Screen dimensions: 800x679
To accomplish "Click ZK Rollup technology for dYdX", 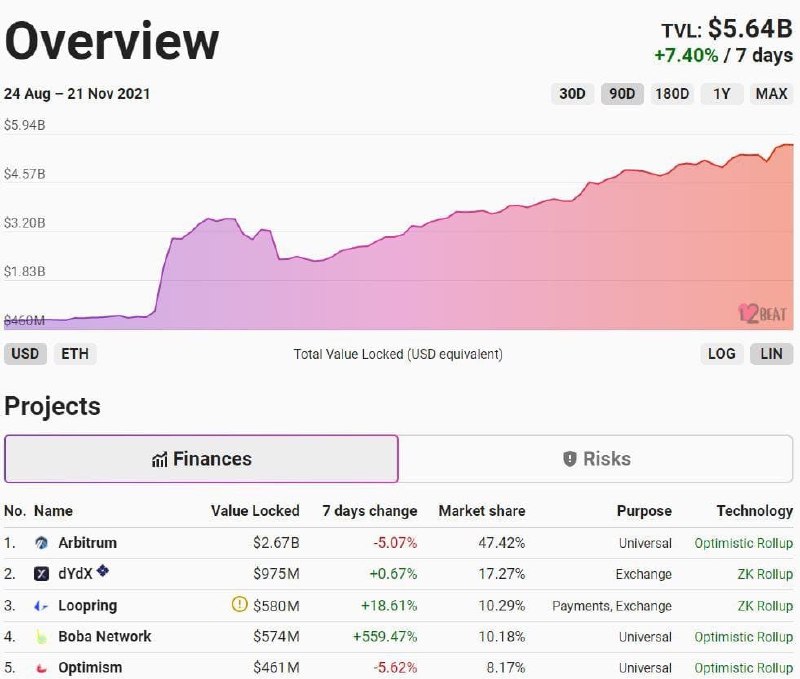I will [765, 574].
